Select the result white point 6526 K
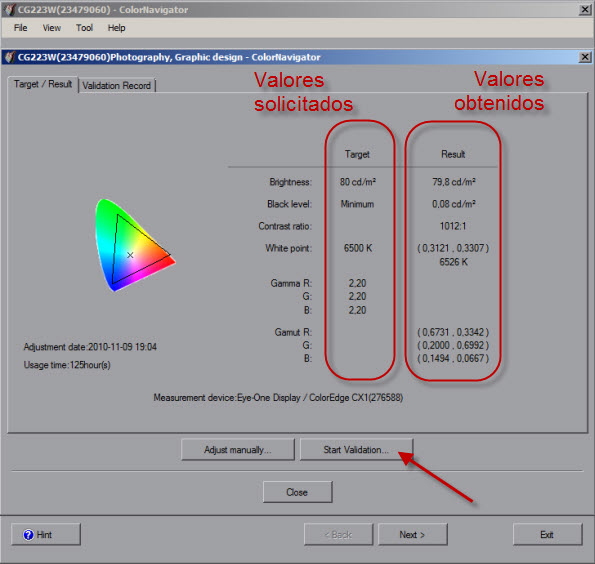Image resolution: width=595 pixels, height=564 pixels. 453,262
